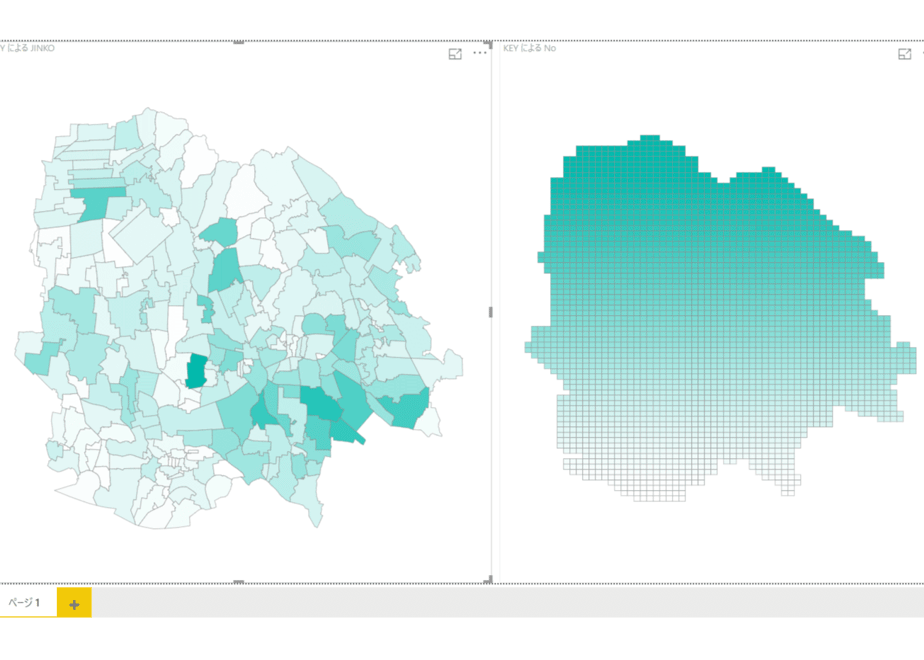This screenshot has height=660, width=924.
Task: Click the right-middle resize handle of JINKO visual
Action: 490,312
